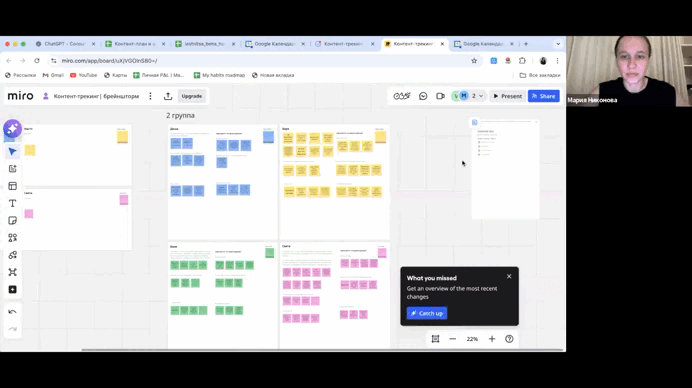Click the blue Share button

pyautogui.click(x=543, y=96)
